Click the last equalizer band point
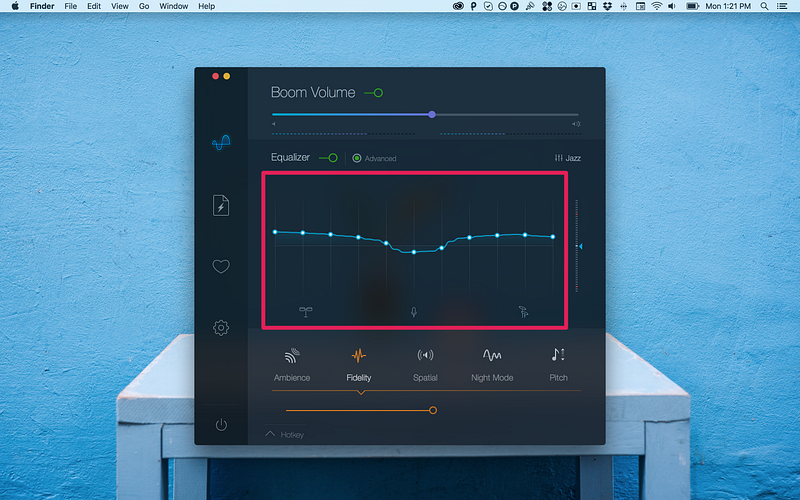The height and width of the screenshot is (500, 800). point(553,237)
